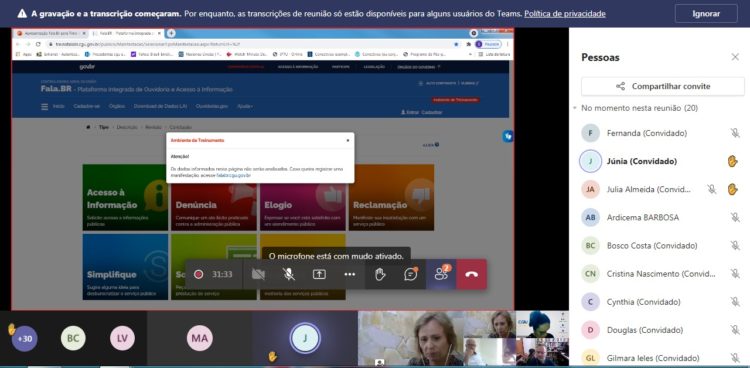The image size is (750, 368).
Task: Dismiss the recording banner with Ignorar
Action: pos(706,13)
